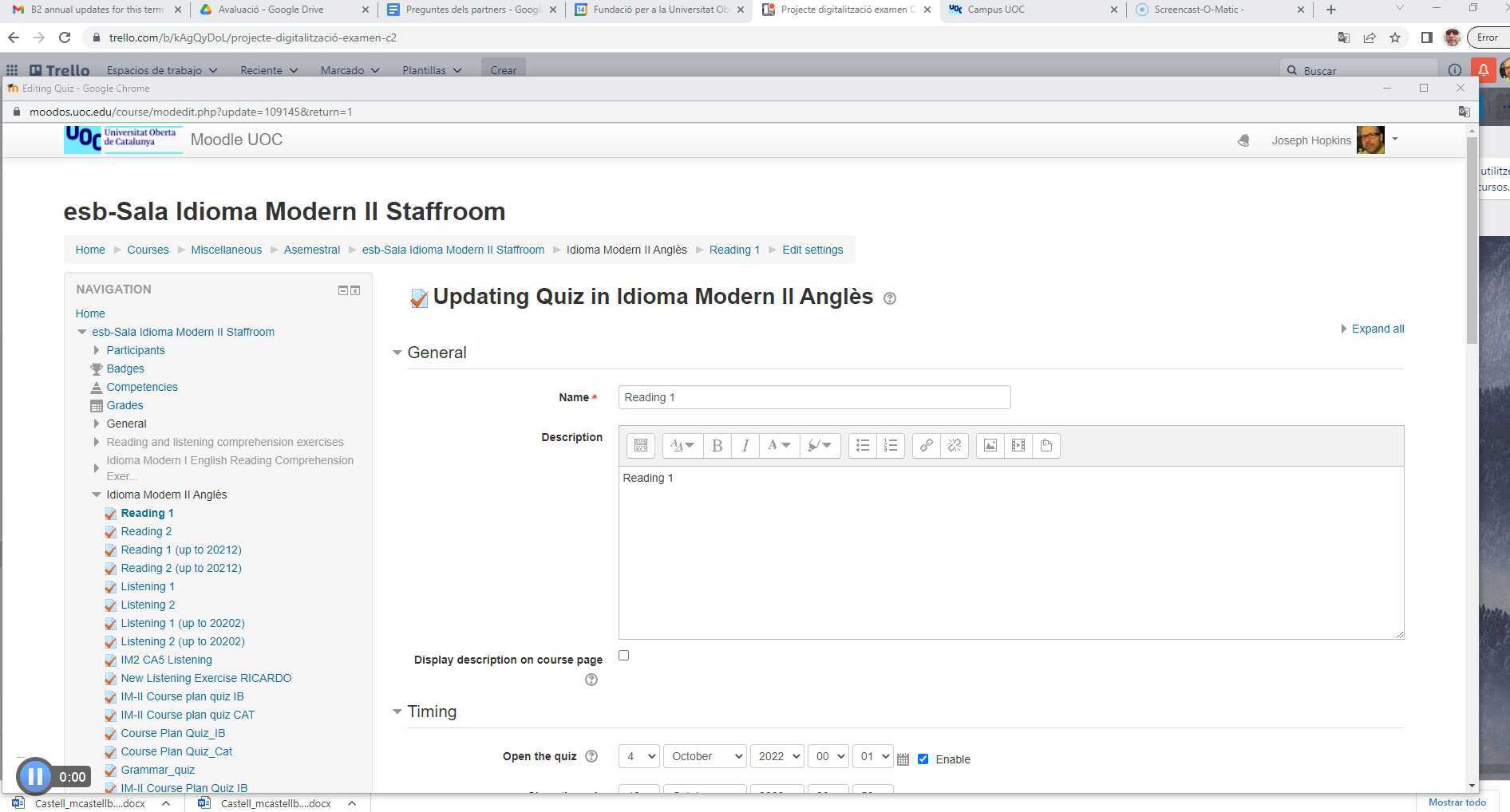Disable the Enable checkbox next to quiz open date
Viewport: 1510px width, 812px height.
(x=923, y=759)
